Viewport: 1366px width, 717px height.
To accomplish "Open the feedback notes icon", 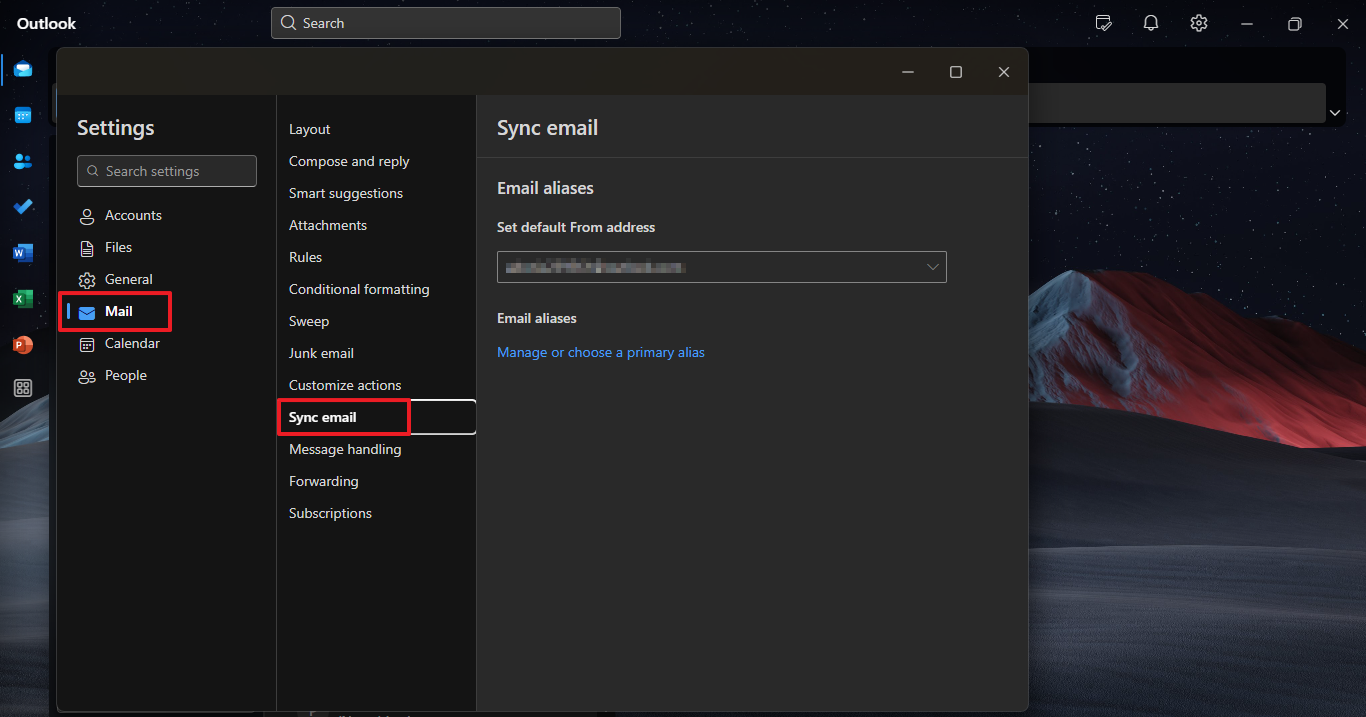I will [1103, 22].
